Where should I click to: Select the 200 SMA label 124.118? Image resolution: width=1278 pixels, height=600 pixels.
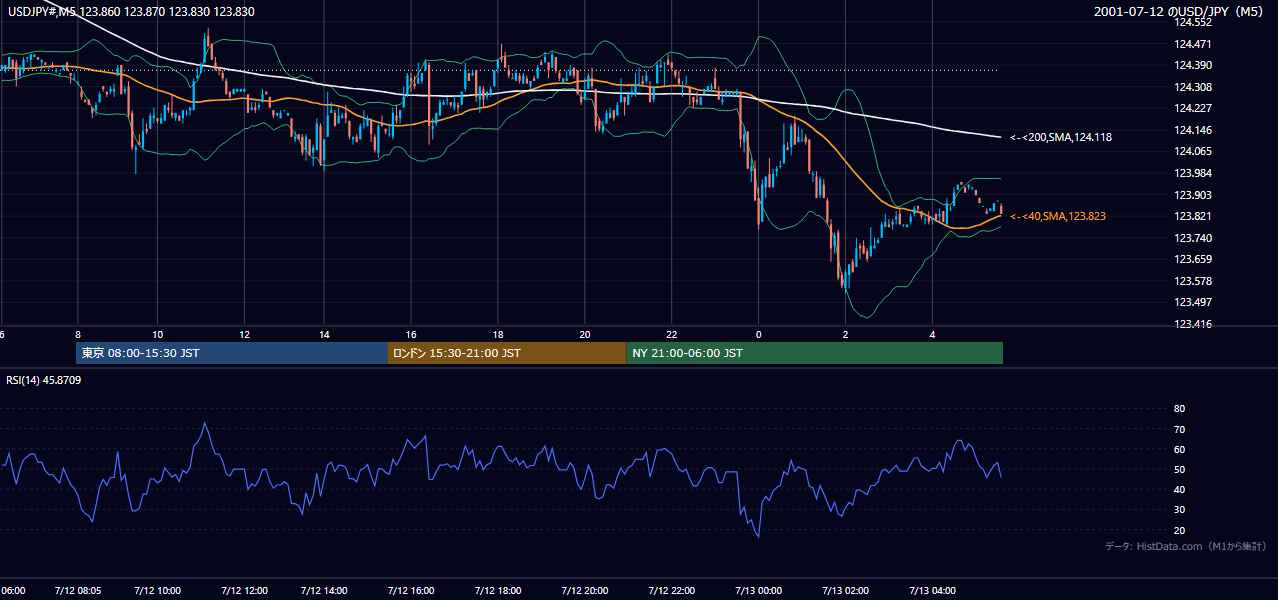[1061, 137]
